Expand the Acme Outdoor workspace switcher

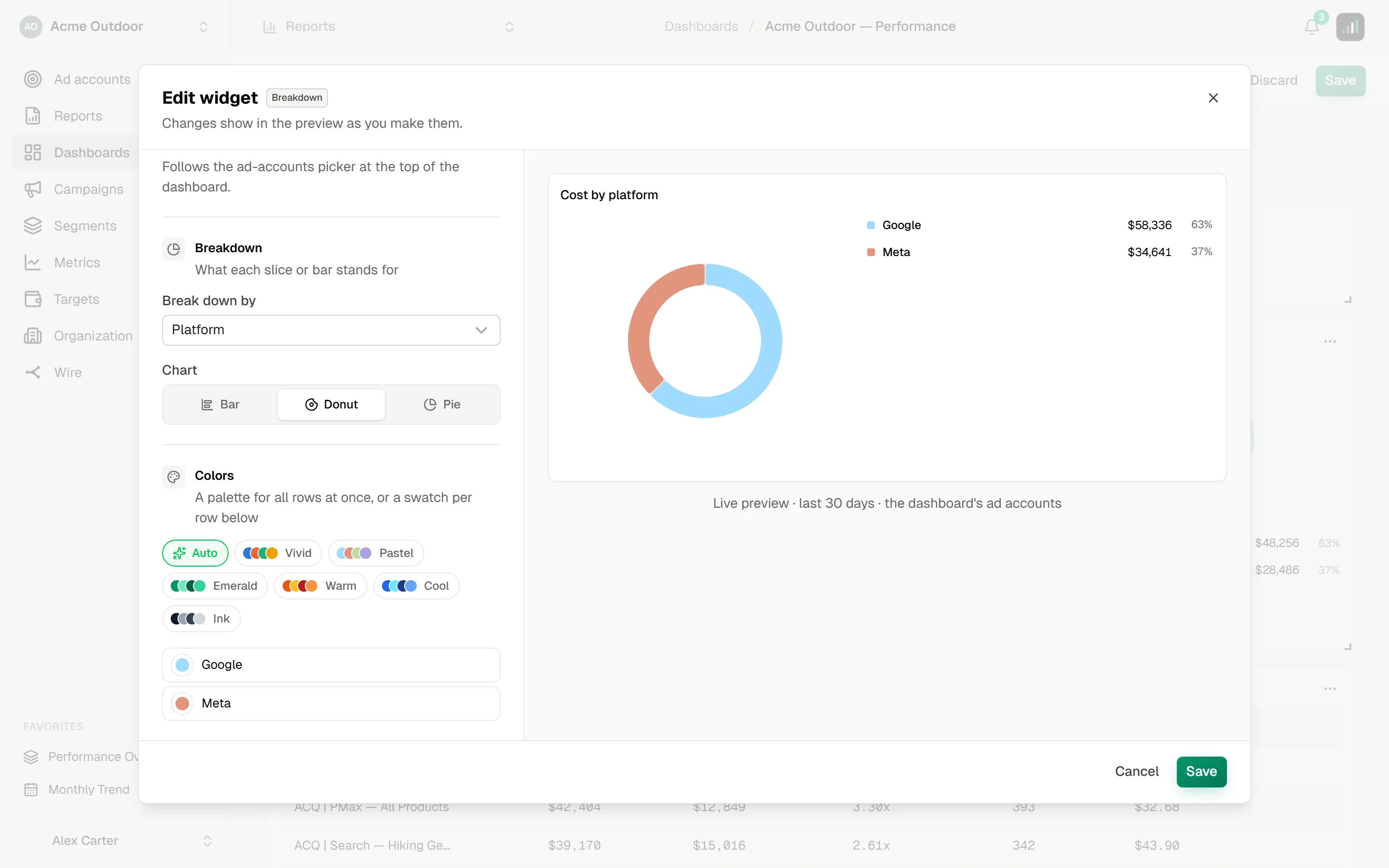click(203, 27)
